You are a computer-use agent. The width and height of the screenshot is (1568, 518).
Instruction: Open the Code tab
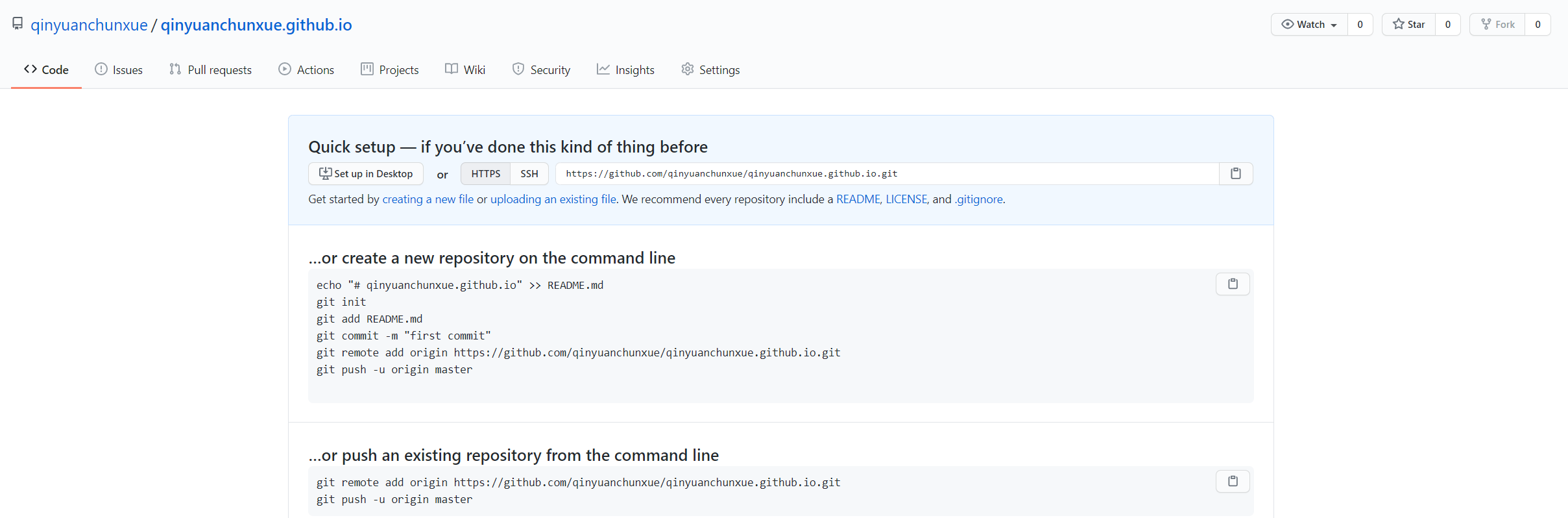pos(46,69)
